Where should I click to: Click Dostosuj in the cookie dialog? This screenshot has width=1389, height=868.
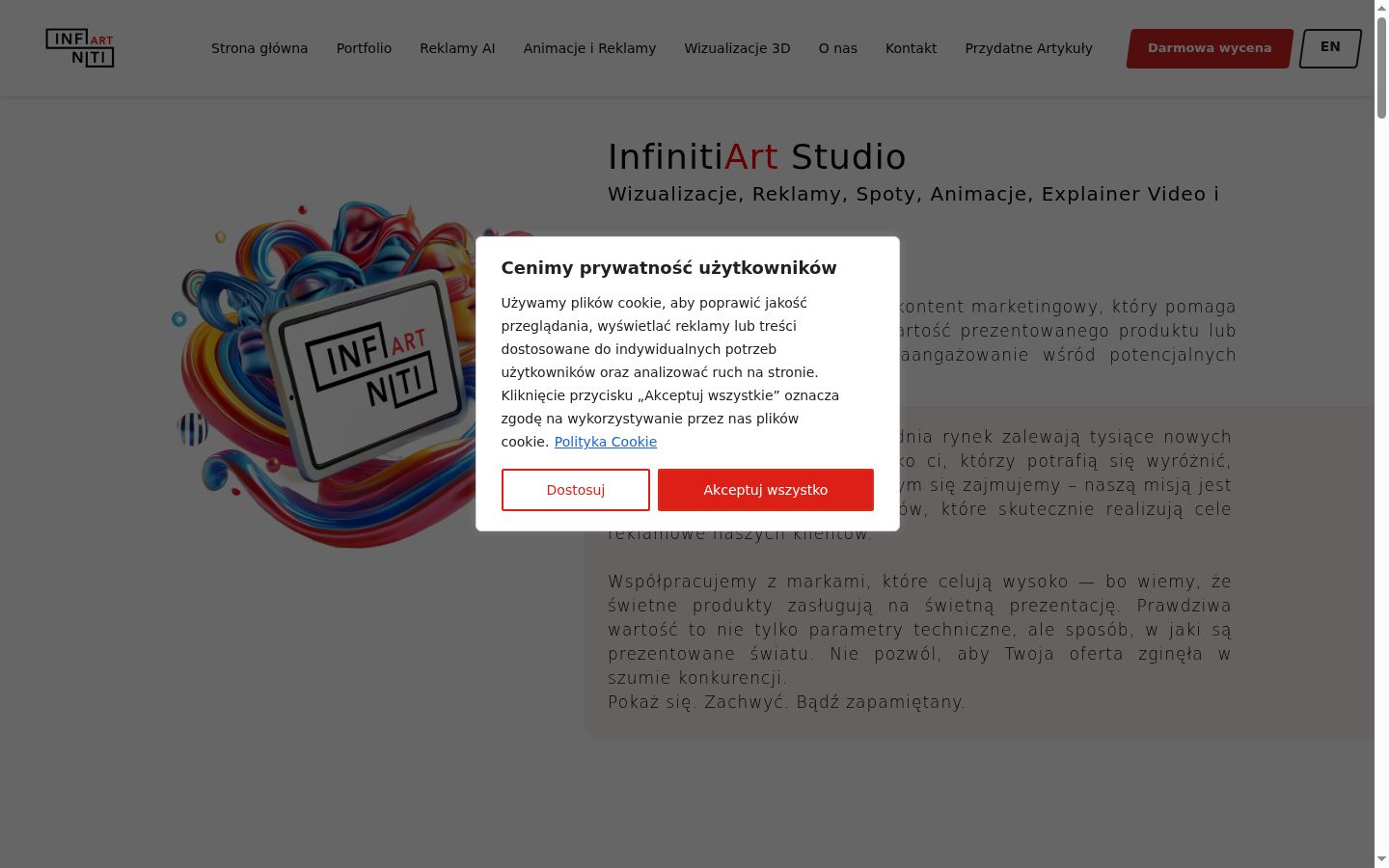(576, 490)
